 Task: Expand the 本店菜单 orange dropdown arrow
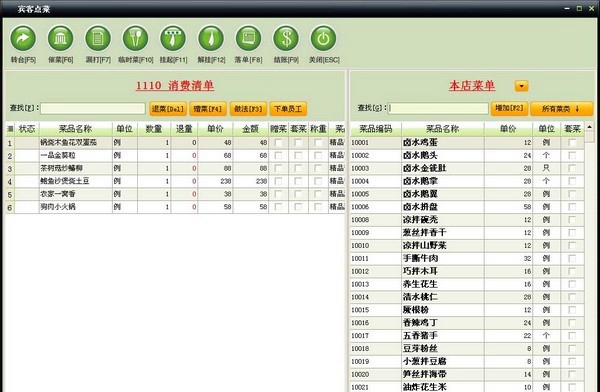522,86
